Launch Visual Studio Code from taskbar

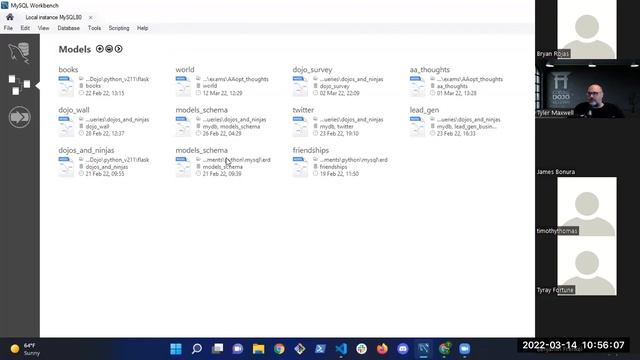click(x=341, y=349)
